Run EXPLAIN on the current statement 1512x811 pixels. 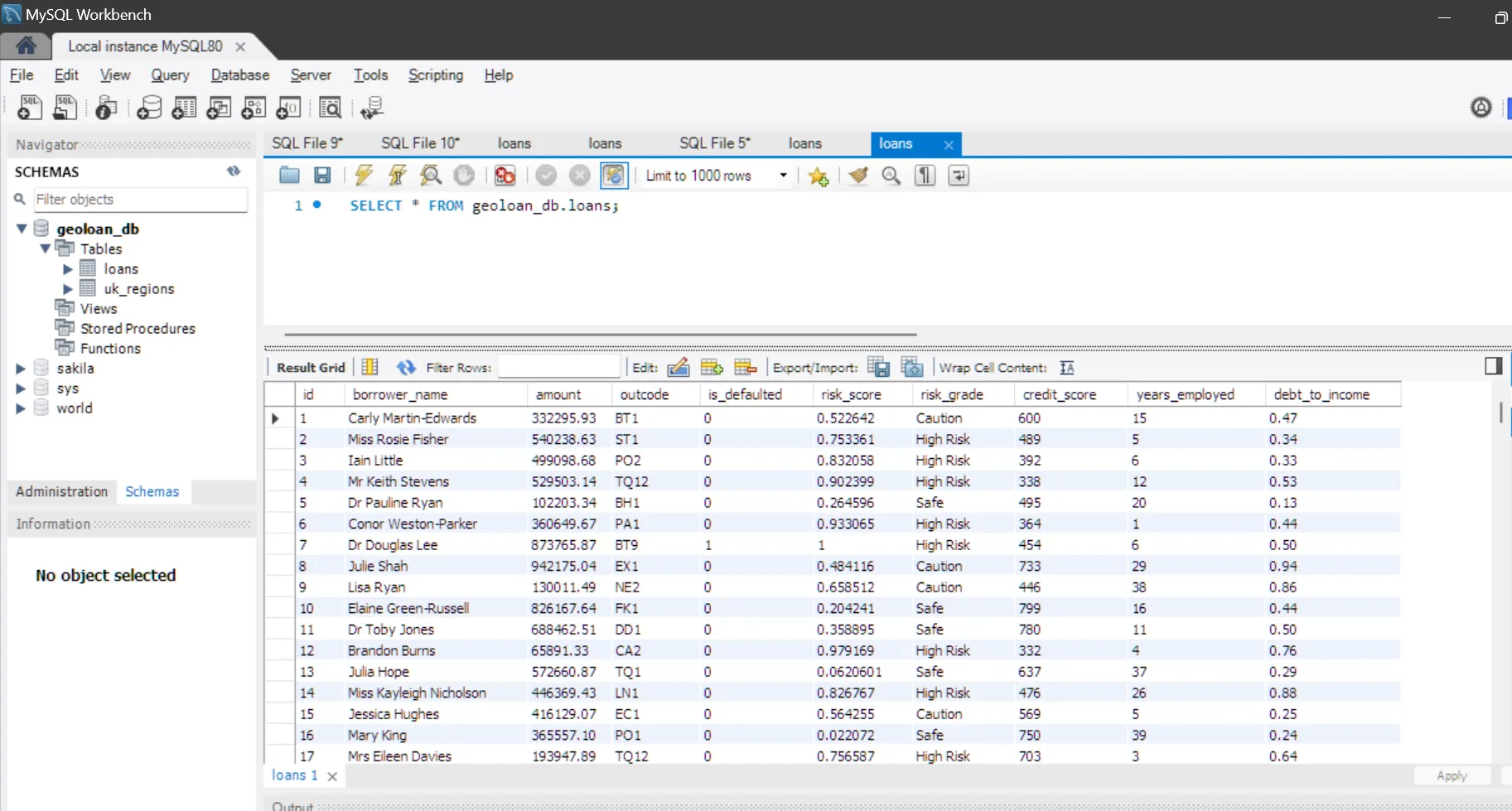[x=431, y=175]
